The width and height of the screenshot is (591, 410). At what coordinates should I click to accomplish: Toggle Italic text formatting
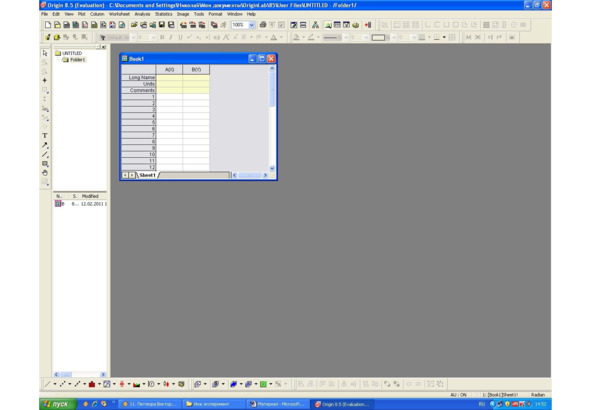point(171,37)
